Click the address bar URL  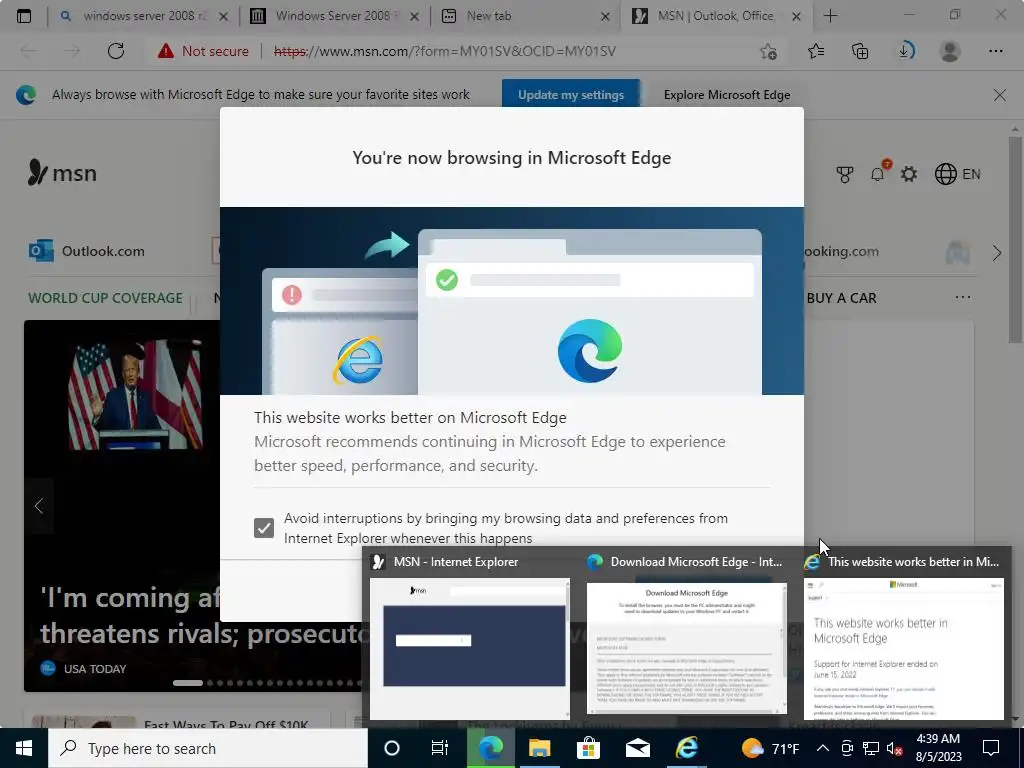click(x=445, y=51)
